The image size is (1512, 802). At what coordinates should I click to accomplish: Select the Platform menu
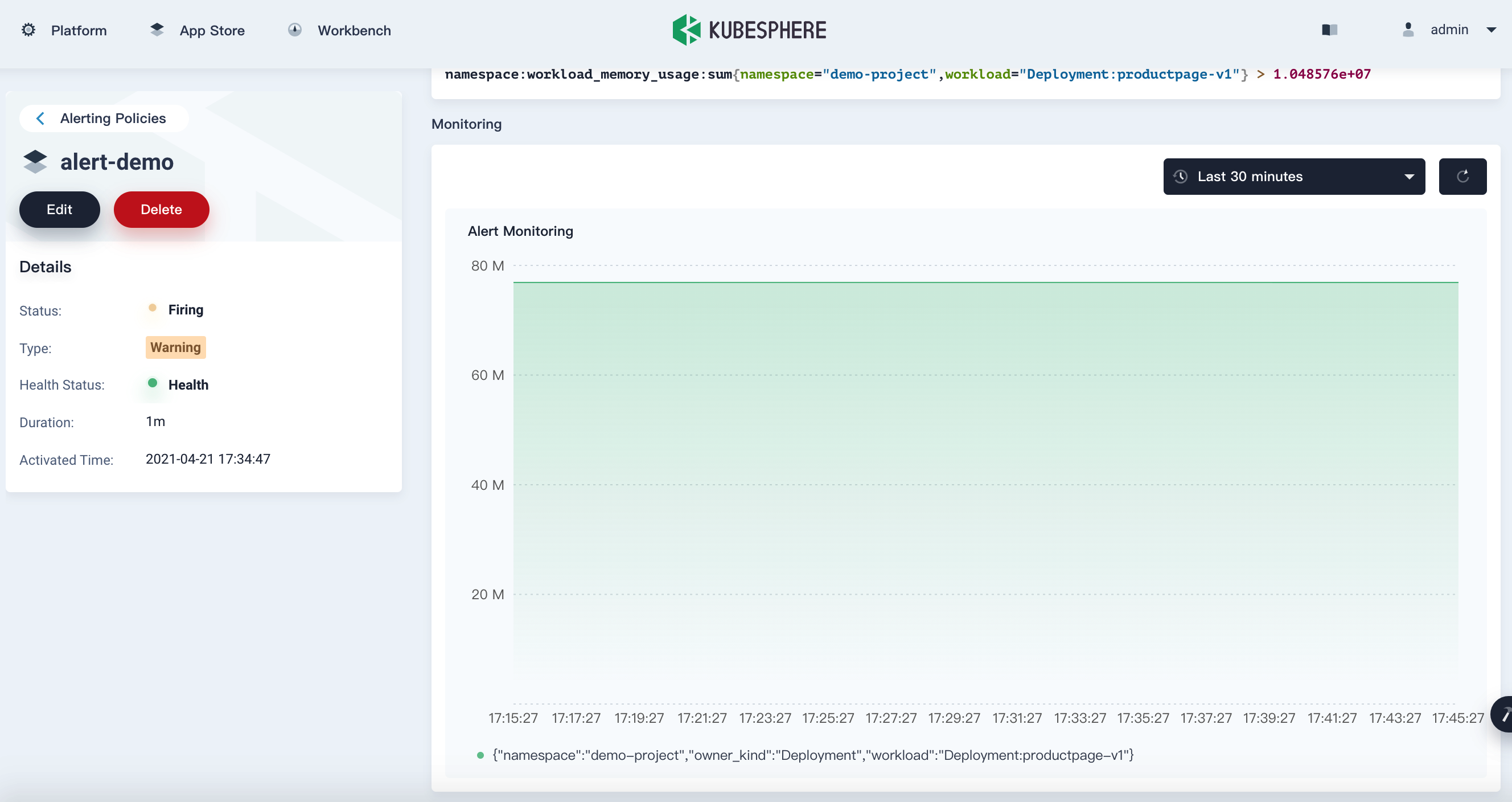[79, 30]
